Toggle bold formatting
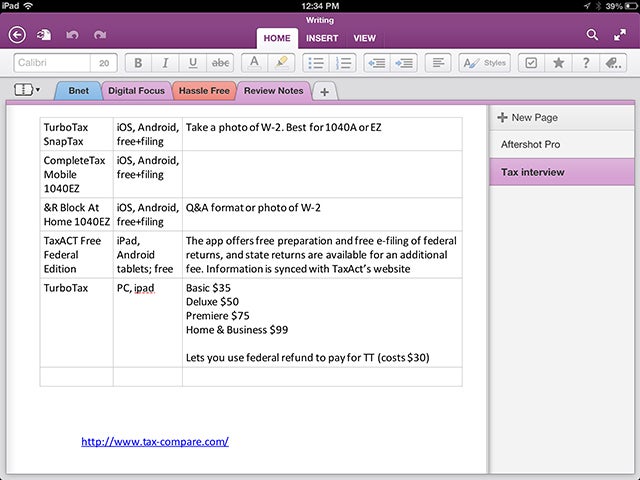This screenshot has width=640, height=480. point(138,63)
